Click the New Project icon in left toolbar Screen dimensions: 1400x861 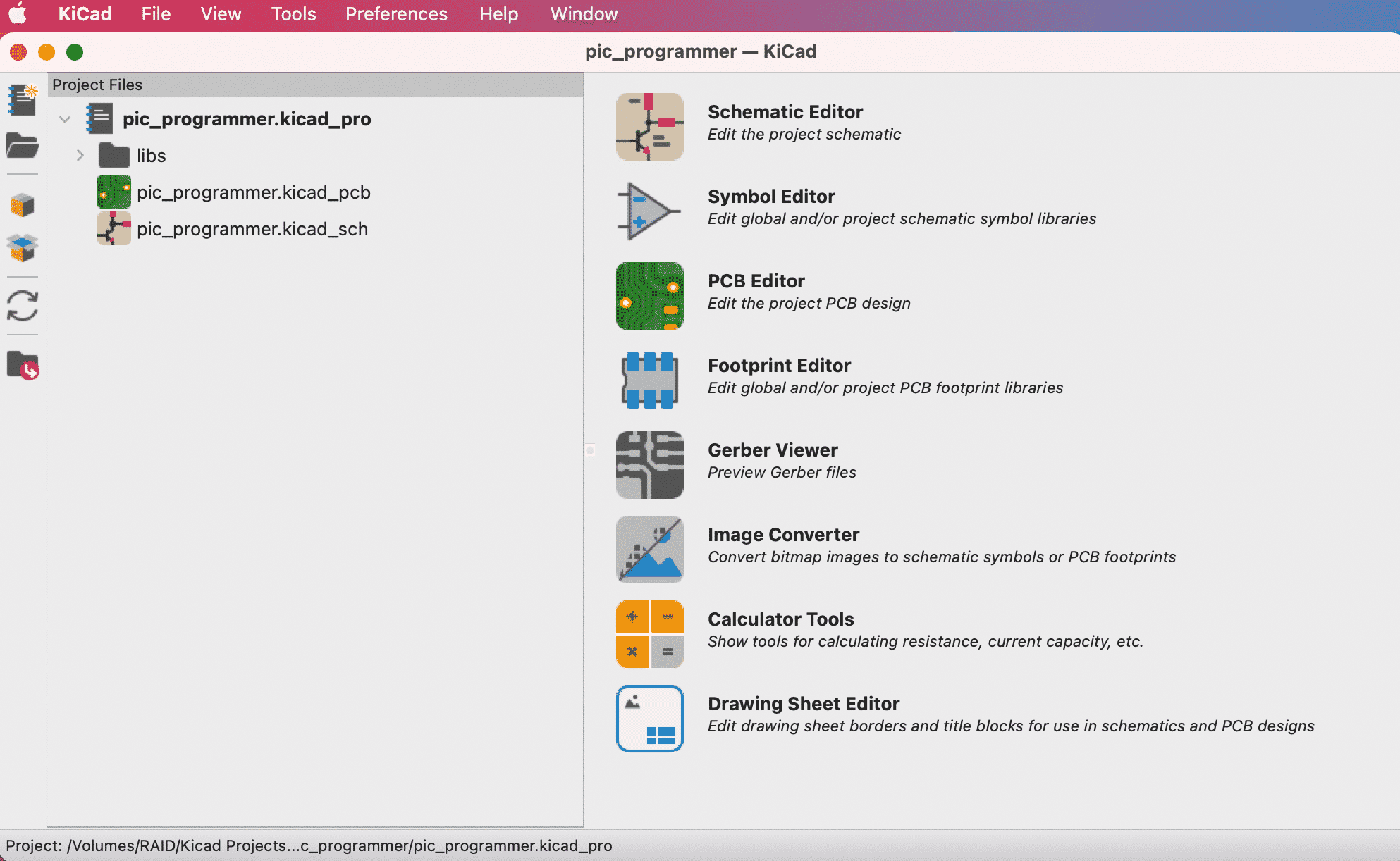tap(23, 100)
